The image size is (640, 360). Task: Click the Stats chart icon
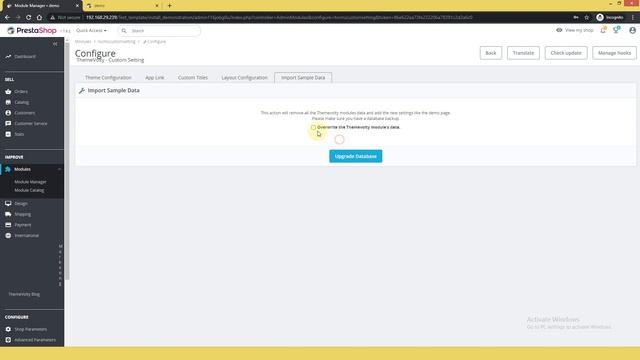[8, 134]
